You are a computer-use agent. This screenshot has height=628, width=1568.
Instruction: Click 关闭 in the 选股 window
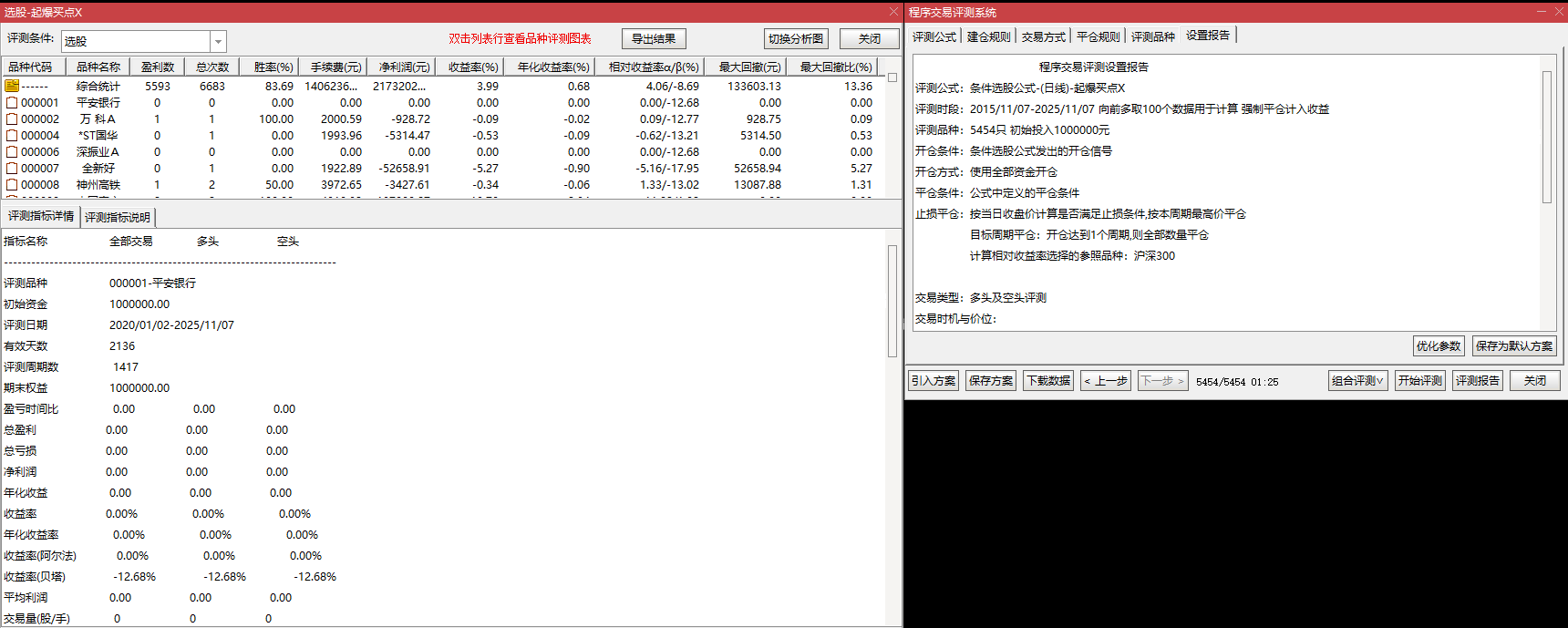(x=870, y=39)
